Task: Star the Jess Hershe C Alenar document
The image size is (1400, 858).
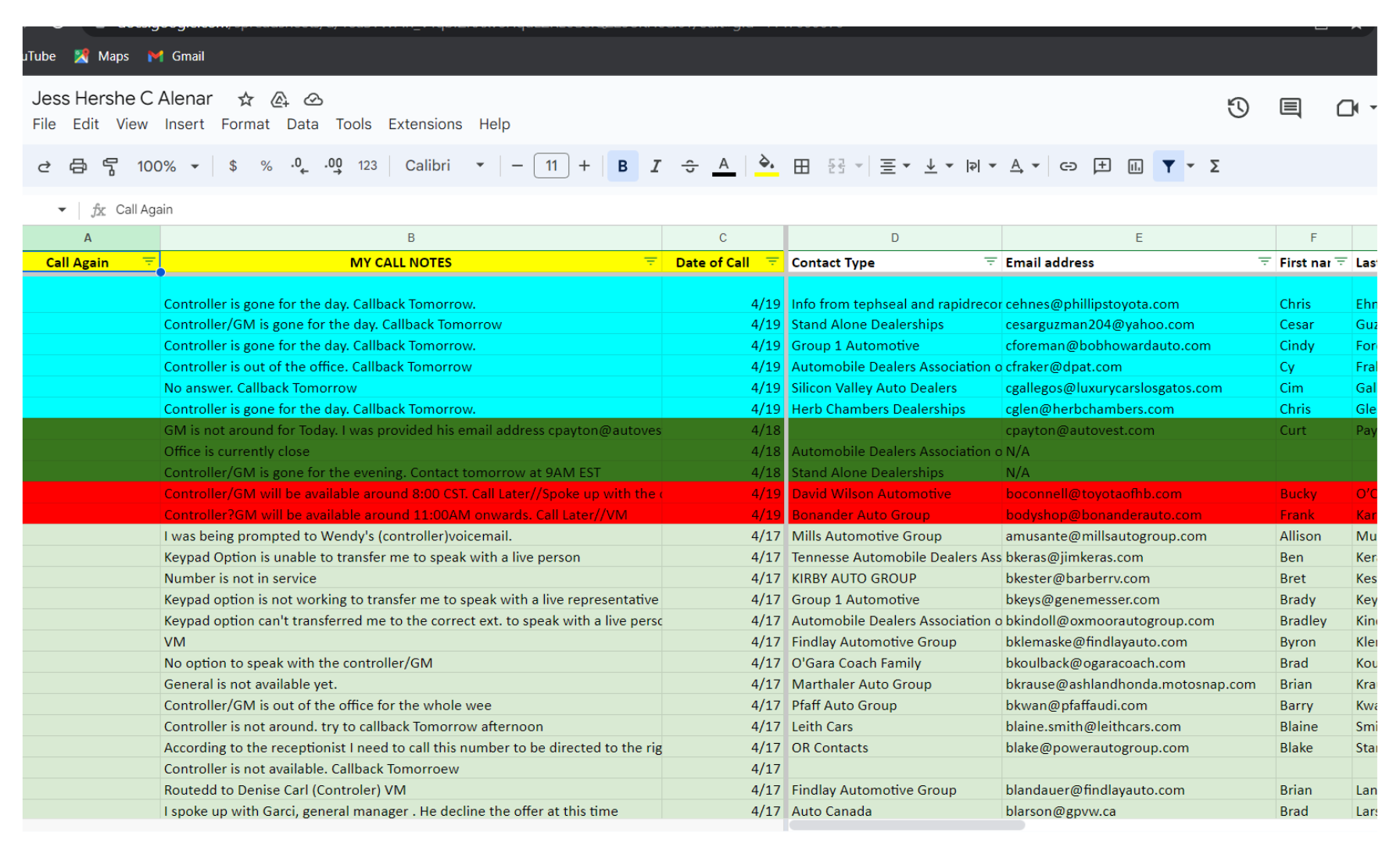Action: tap(245, 99)
